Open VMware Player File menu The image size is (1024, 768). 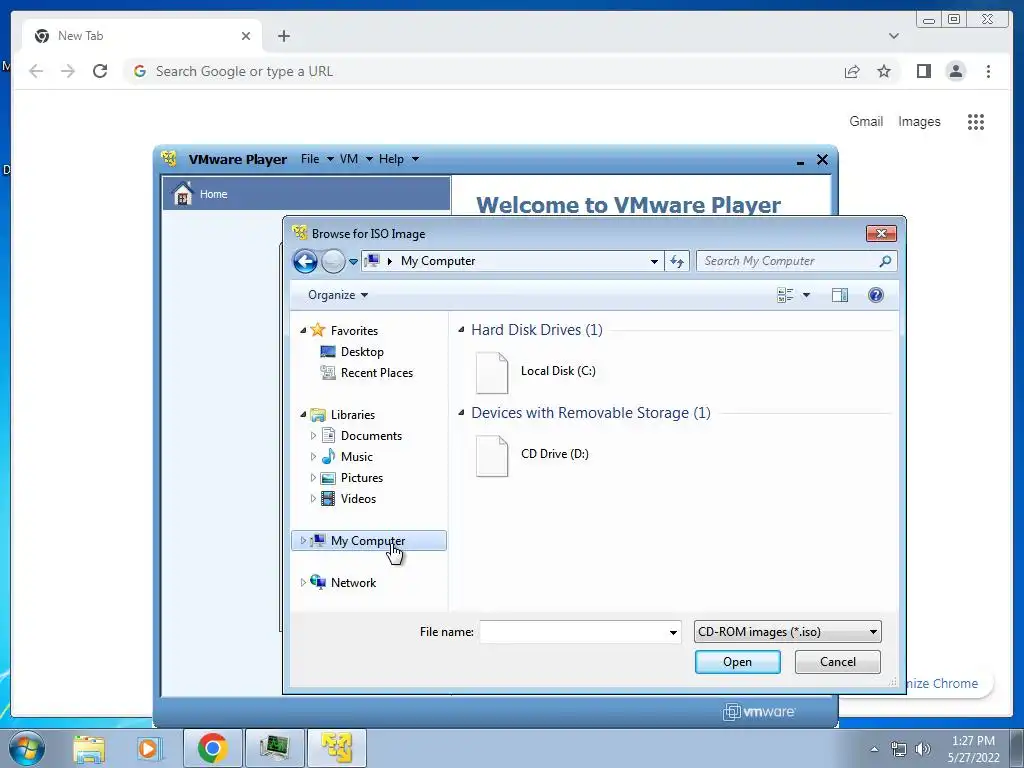coord(317,159)
